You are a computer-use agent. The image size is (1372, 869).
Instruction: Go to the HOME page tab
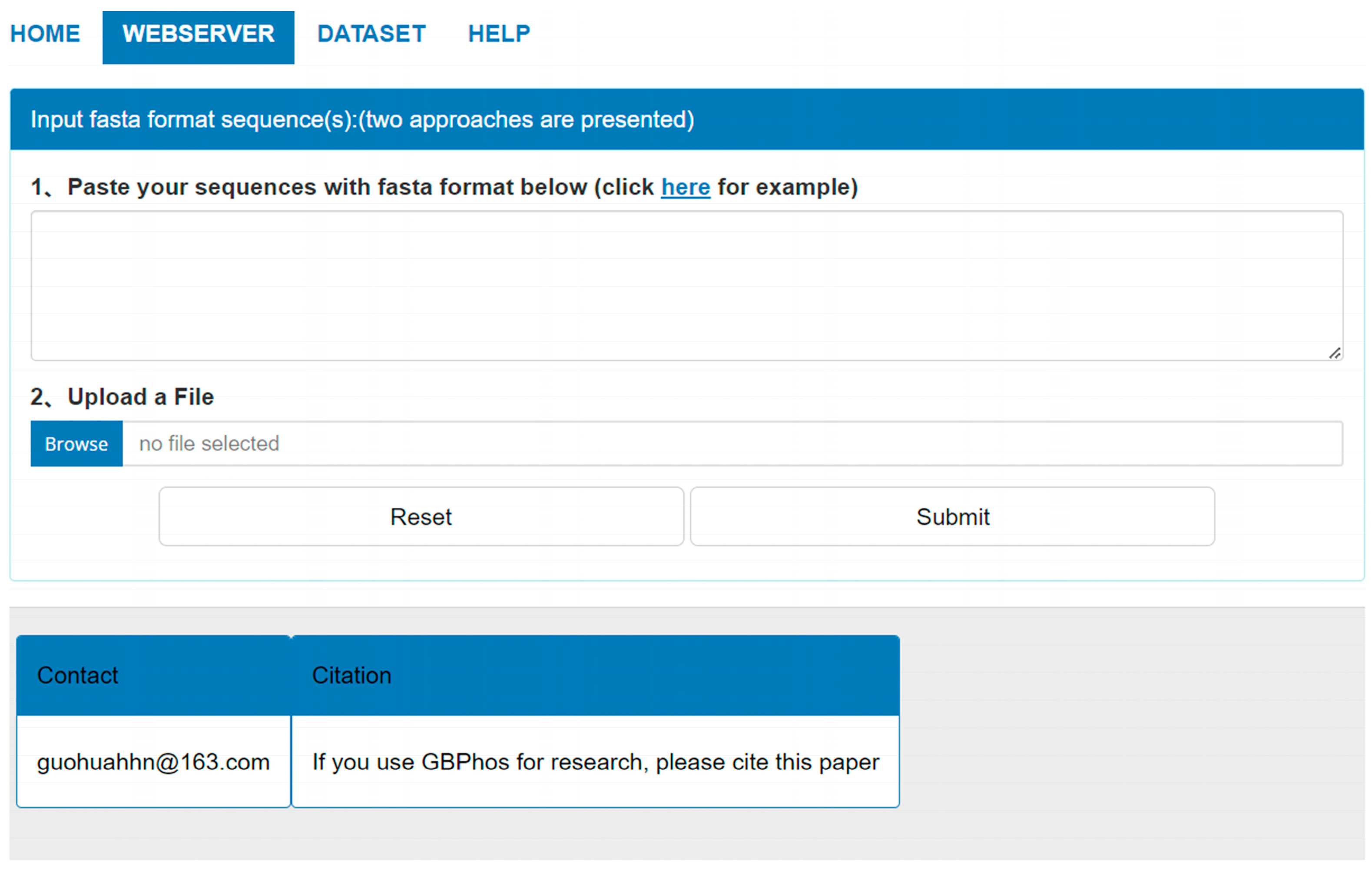tap(45, 34)
